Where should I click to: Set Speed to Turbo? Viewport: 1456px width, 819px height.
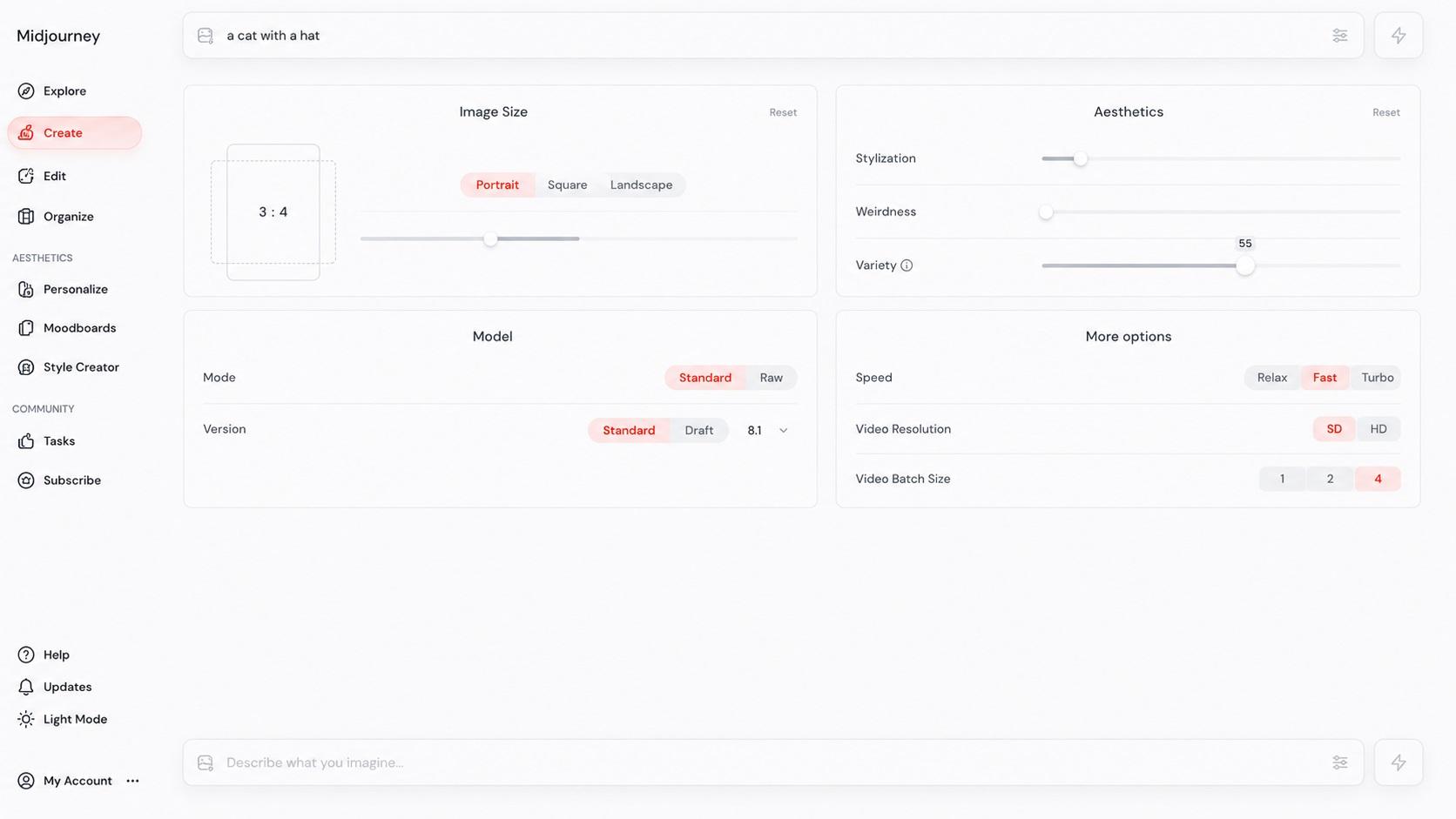coord(1377,378)
